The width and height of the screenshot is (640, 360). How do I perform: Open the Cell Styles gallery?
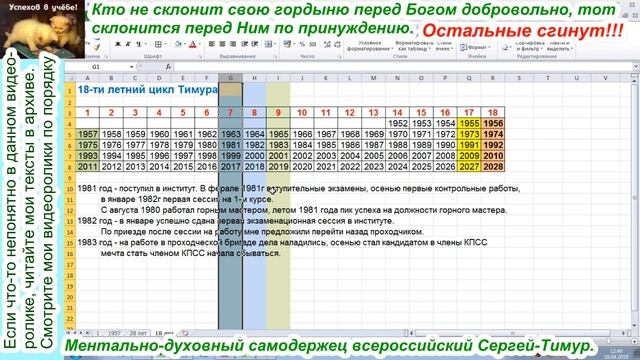444,46
